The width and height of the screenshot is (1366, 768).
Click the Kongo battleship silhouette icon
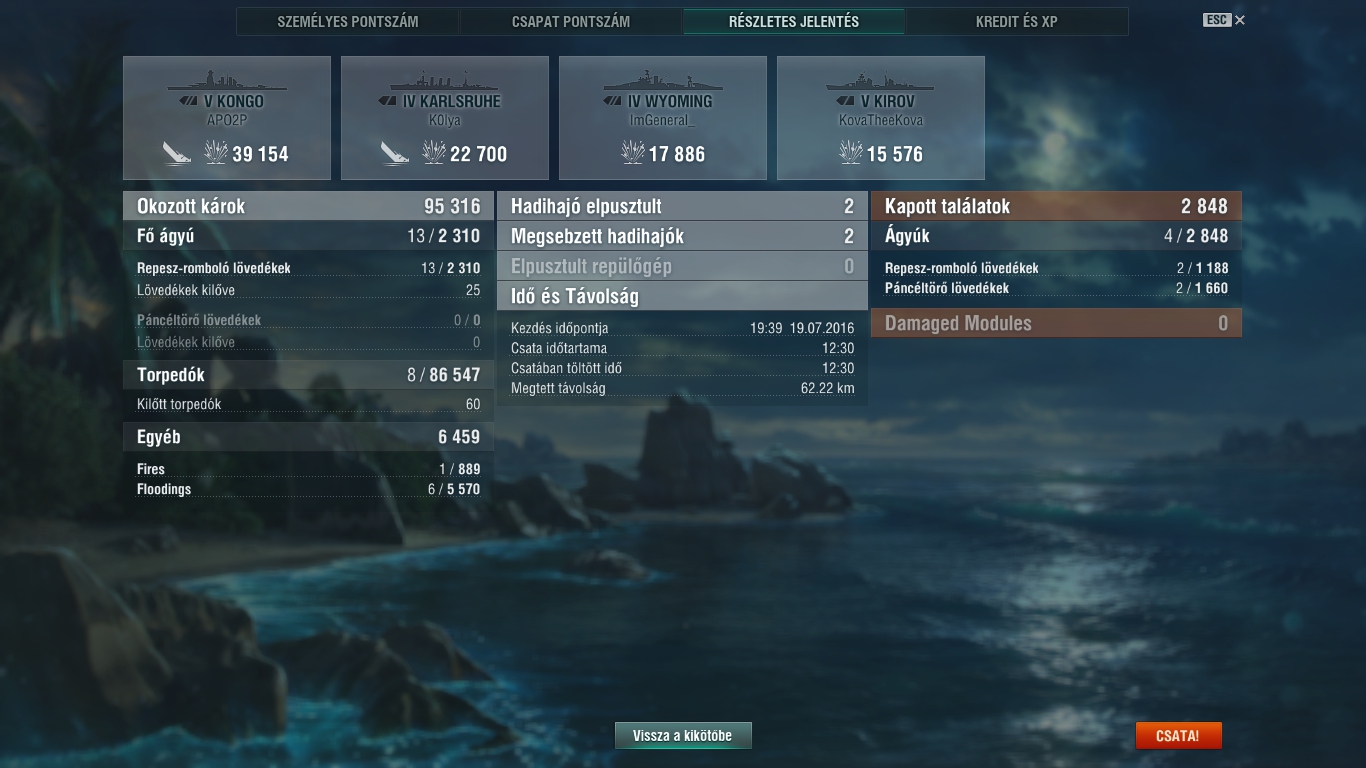[x=227, y=80]
